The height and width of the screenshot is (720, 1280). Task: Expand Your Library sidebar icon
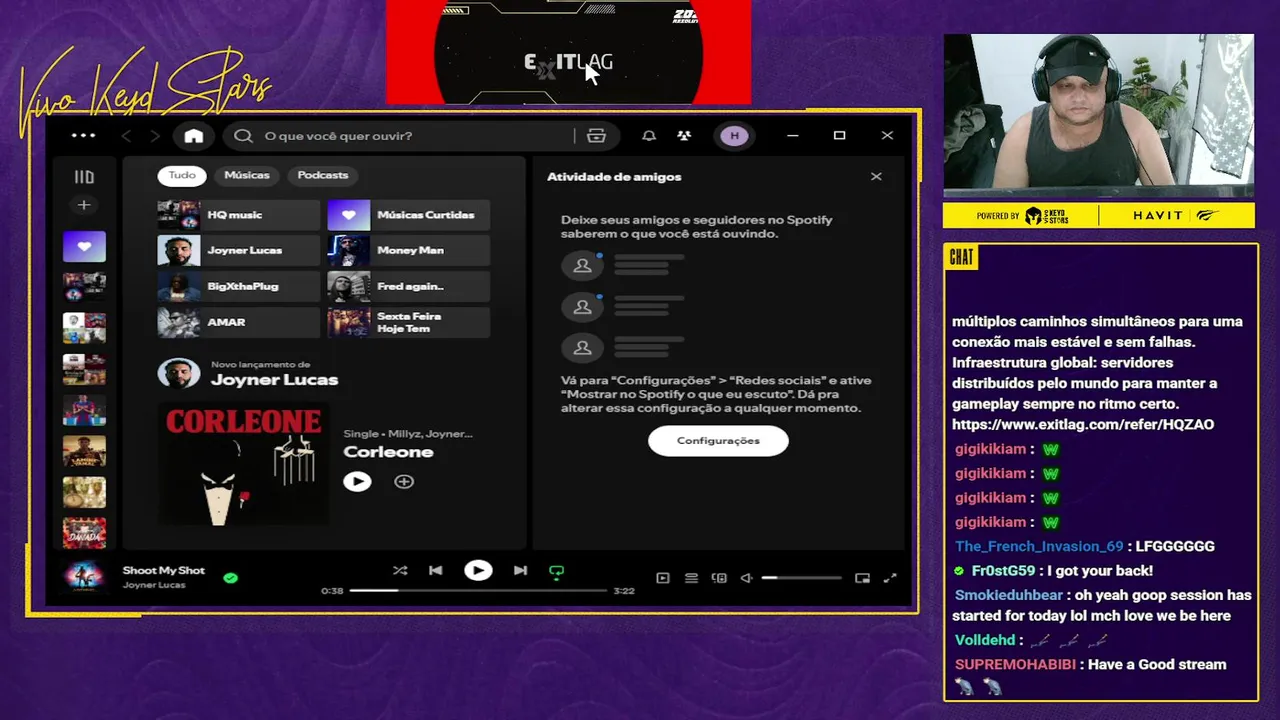[84, 177]
